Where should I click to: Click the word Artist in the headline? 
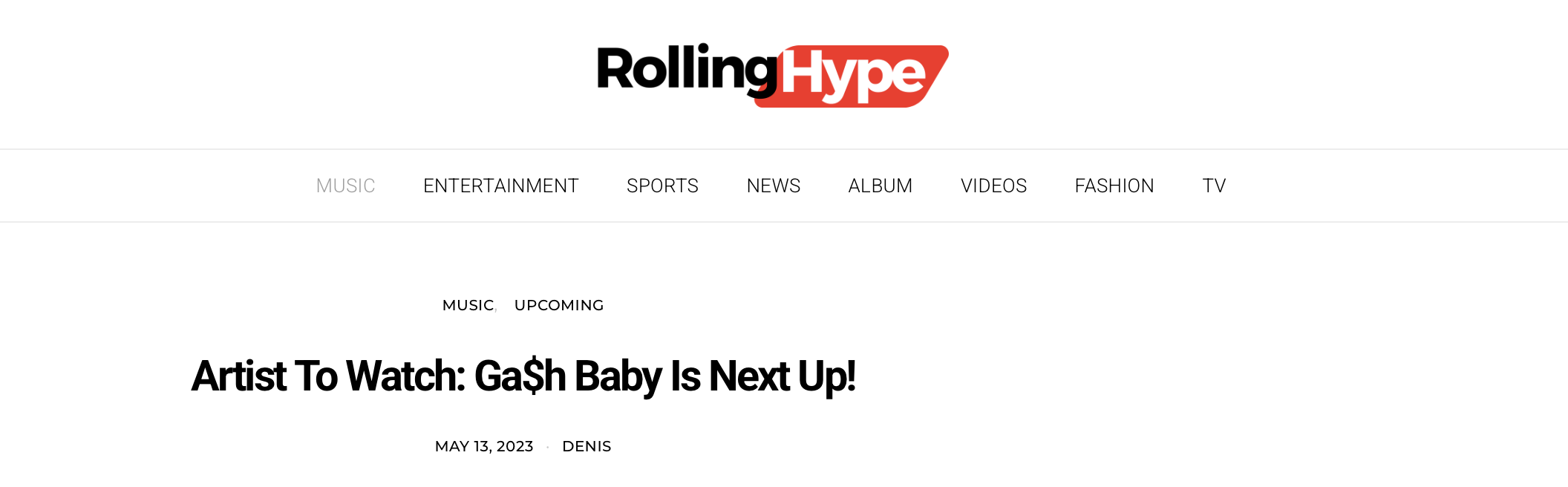click(238, 376)
